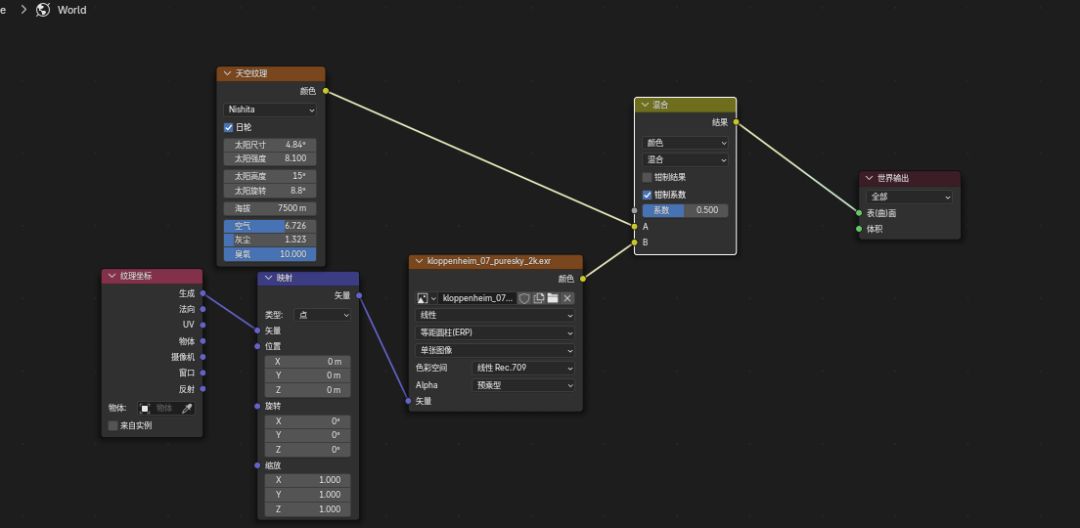Open the image browse thumbnail icon
Image resolution: width=1080 pixels, height=528 pixels.
pos(424,298)
